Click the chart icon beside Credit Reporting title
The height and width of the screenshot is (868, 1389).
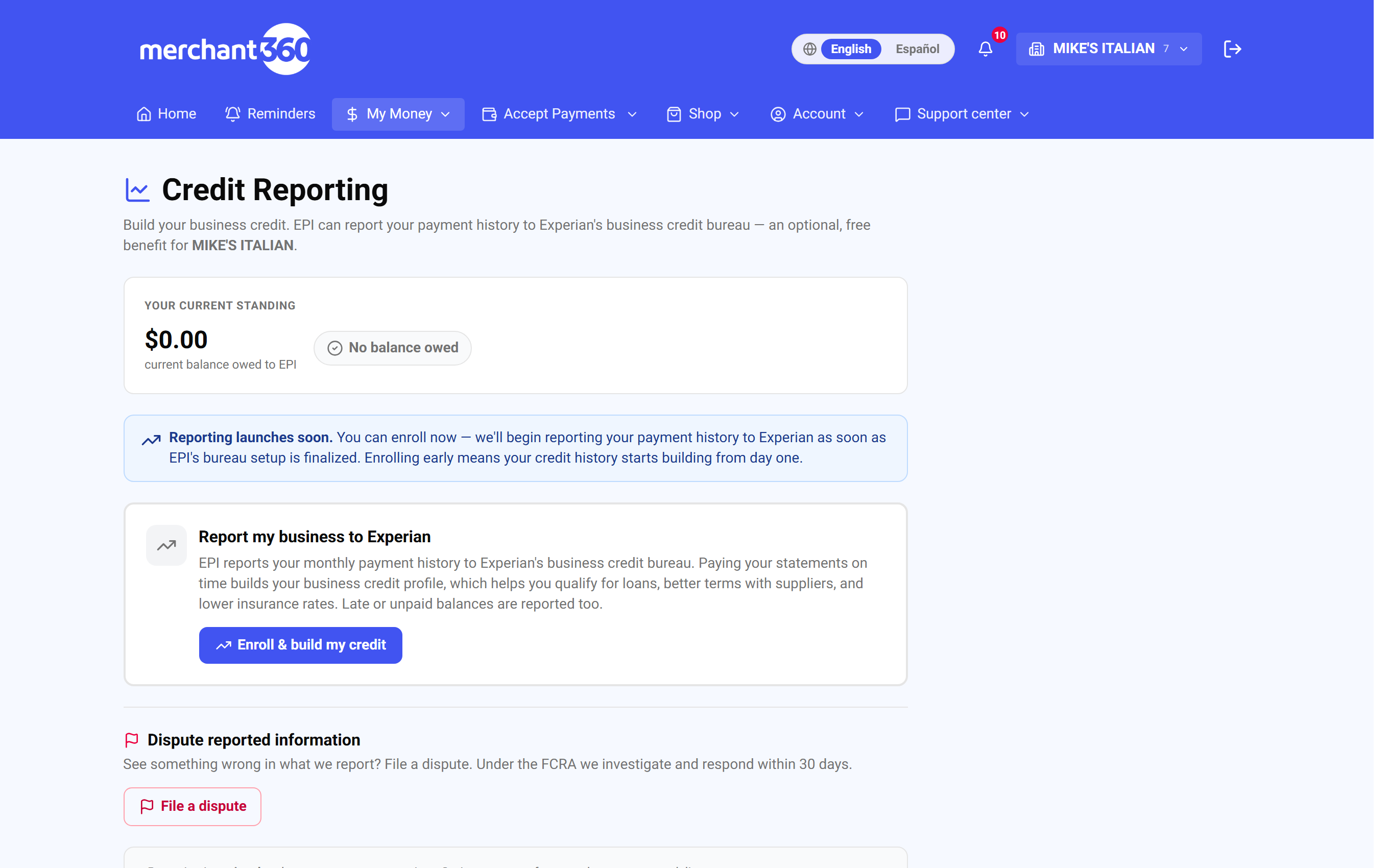click(x=137, y=190)
